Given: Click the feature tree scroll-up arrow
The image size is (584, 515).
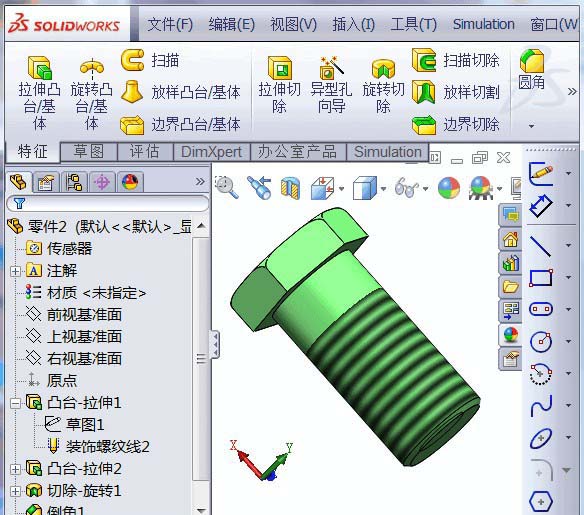Looking at the screenshot, I should coord(201,226).
